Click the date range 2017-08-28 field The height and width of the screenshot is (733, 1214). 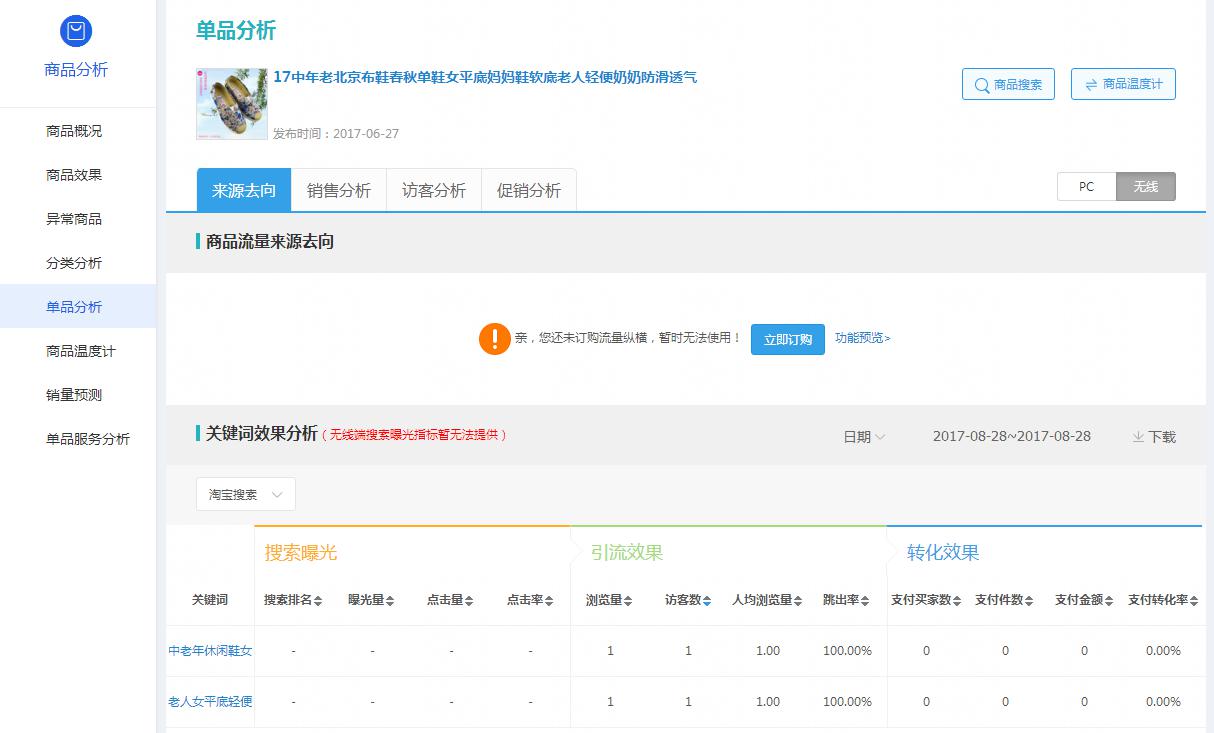click(x=1011, y=436)
